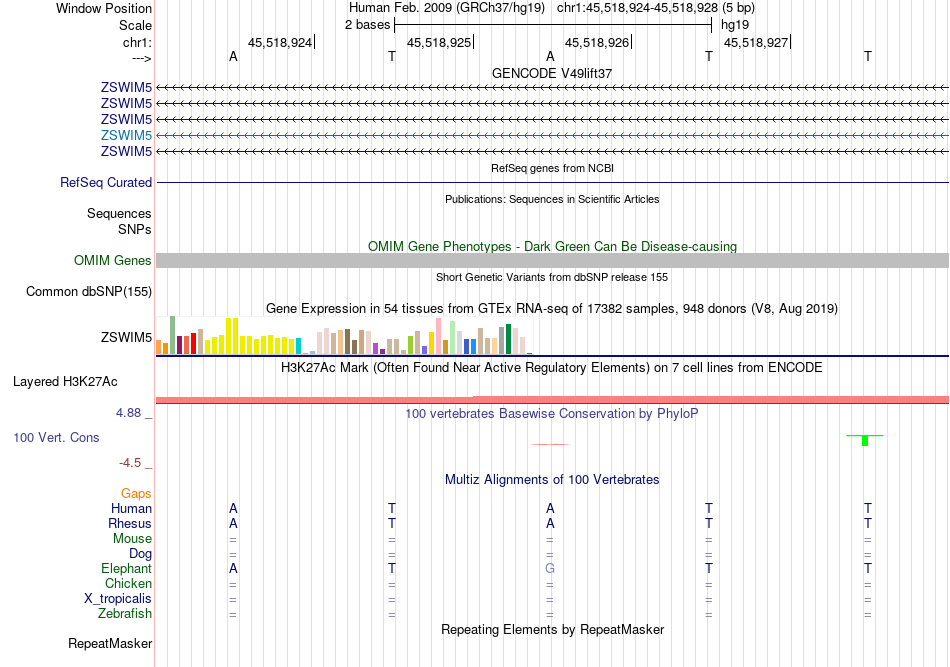Click the Sequences track label
Viewport: 950px width, 667px height.
coord(119,213)
